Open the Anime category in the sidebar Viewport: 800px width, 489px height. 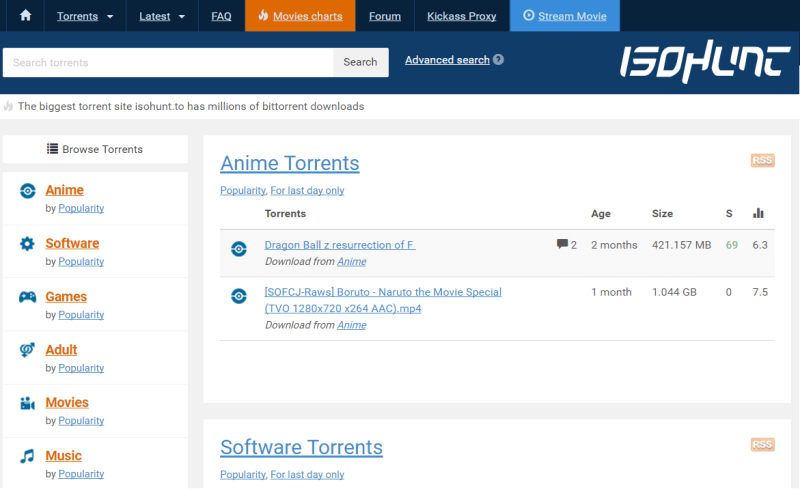64,190
